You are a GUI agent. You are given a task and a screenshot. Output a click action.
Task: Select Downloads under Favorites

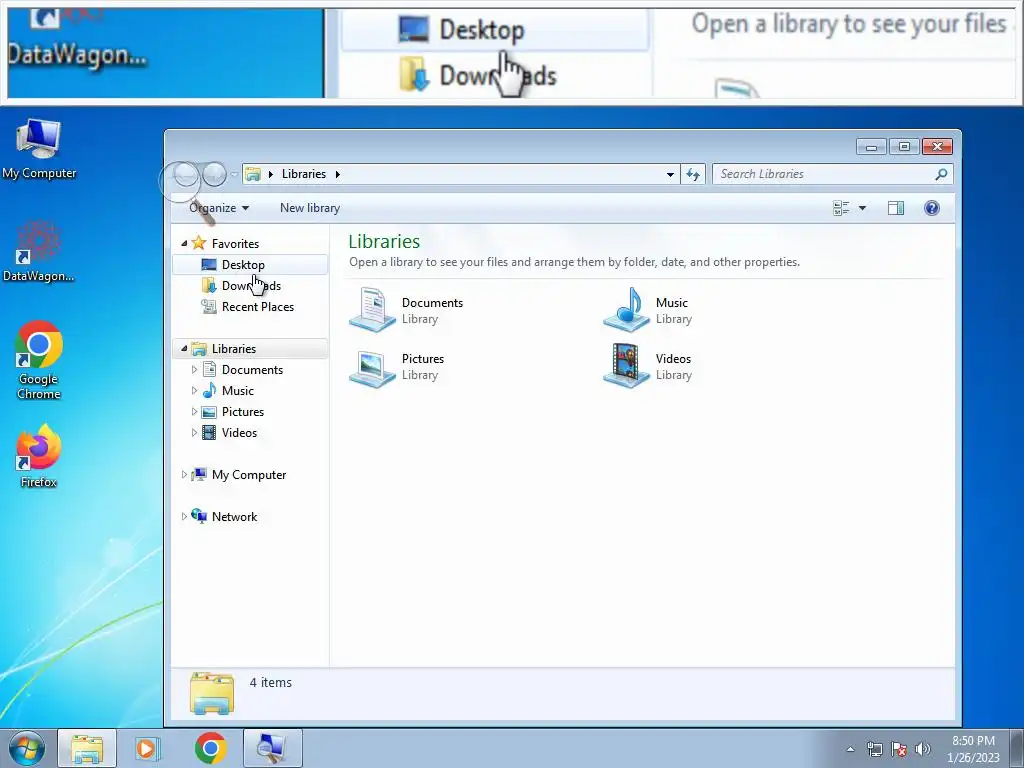250,285
